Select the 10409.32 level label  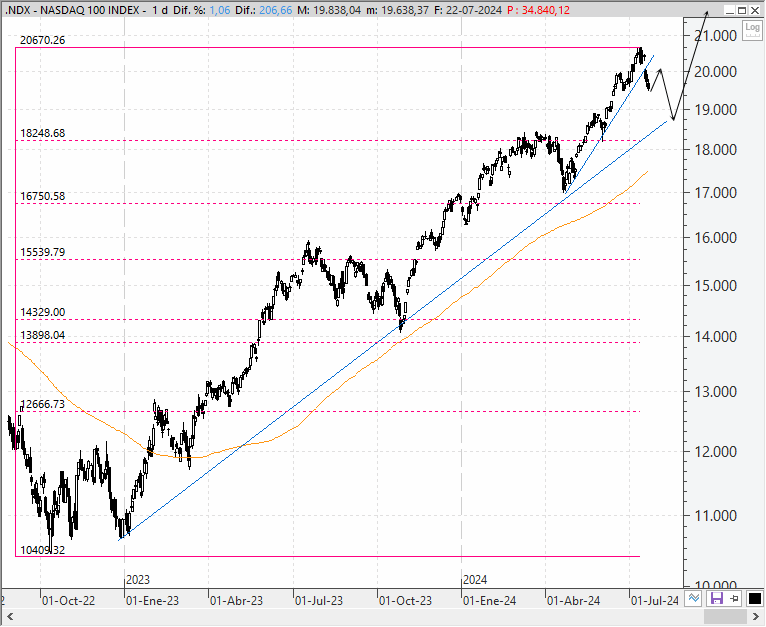click(43, 550)
